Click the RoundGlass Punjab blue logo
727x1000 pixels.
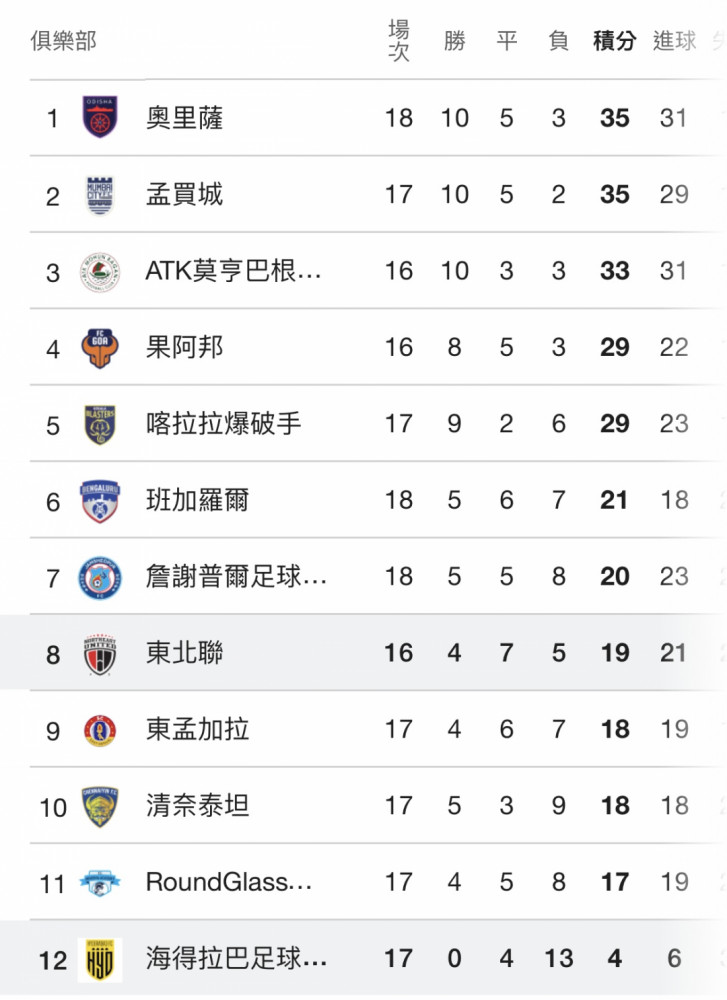(100, 883)
